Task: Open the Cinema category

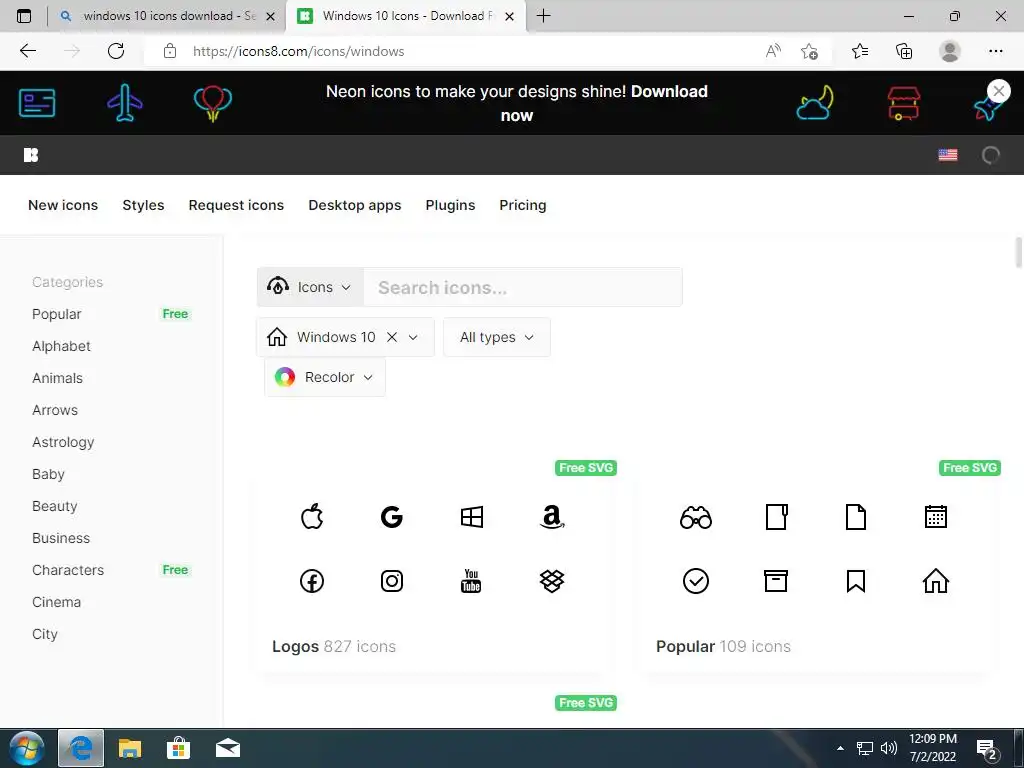Action: [x=56, y=602]
